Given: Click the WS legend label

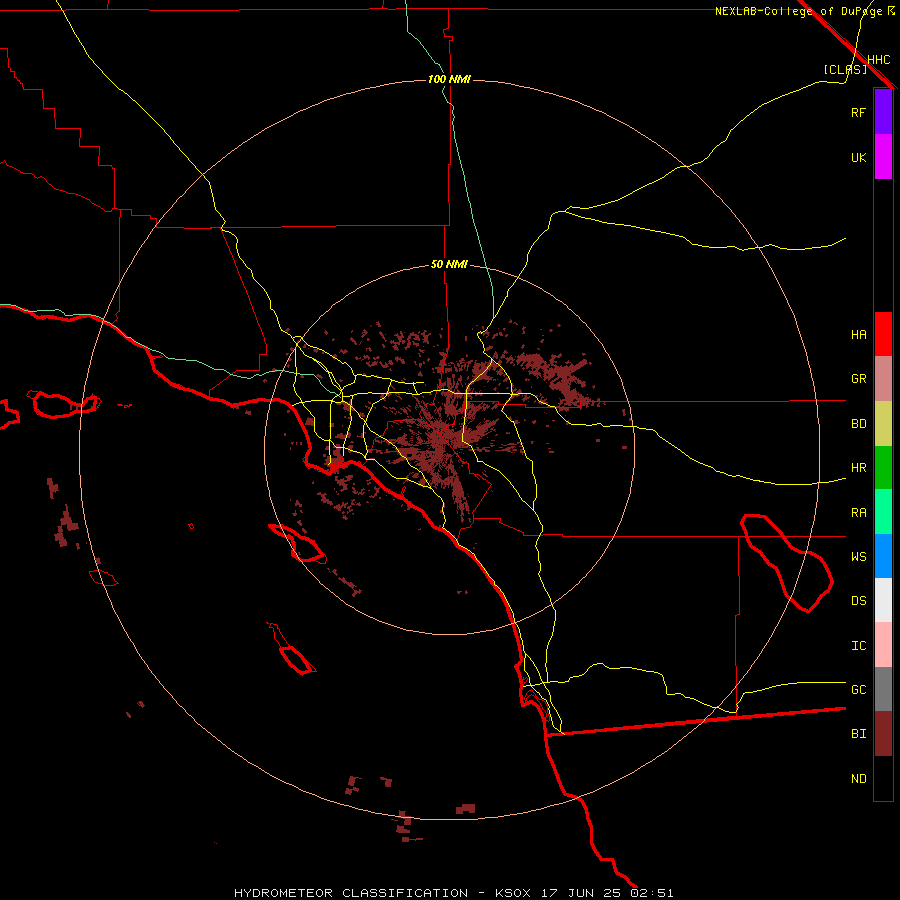Looking at the screenshot, I should pyautogui.click(x=859, y=556).
